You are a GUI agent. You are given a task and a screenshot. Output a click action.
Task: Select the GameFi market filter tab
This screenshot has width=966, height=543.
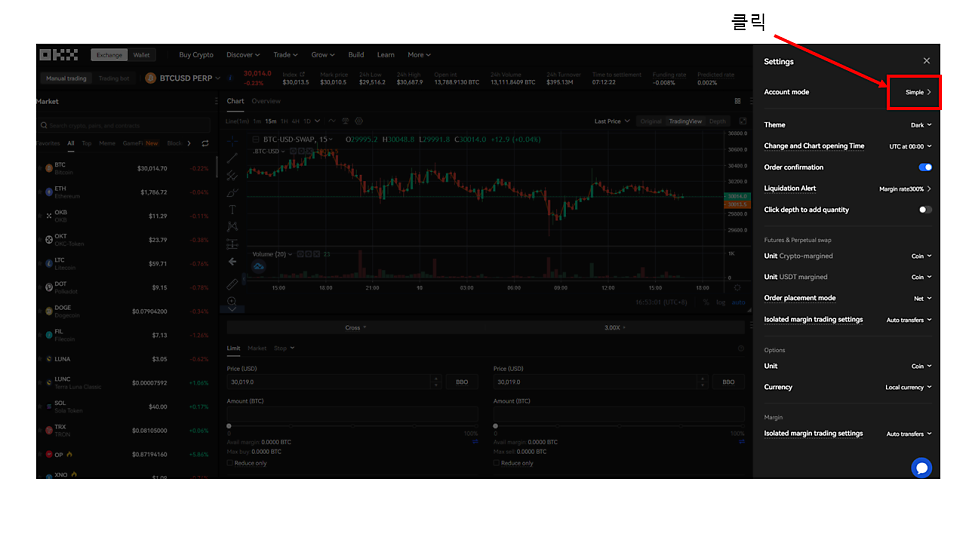140,143
